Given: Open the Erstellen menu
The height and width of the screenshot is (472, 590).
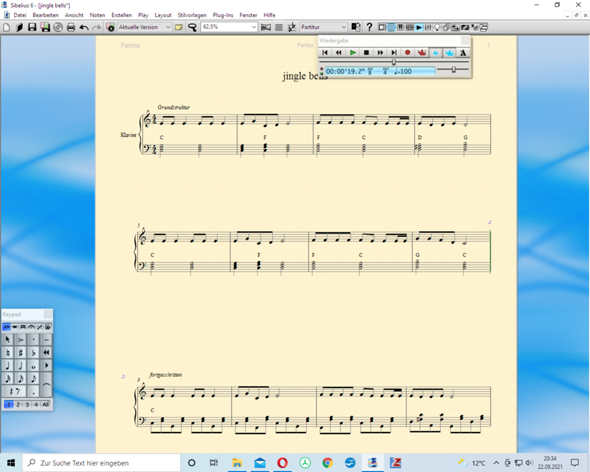Looking at the screenshot, I should (122, 15).
